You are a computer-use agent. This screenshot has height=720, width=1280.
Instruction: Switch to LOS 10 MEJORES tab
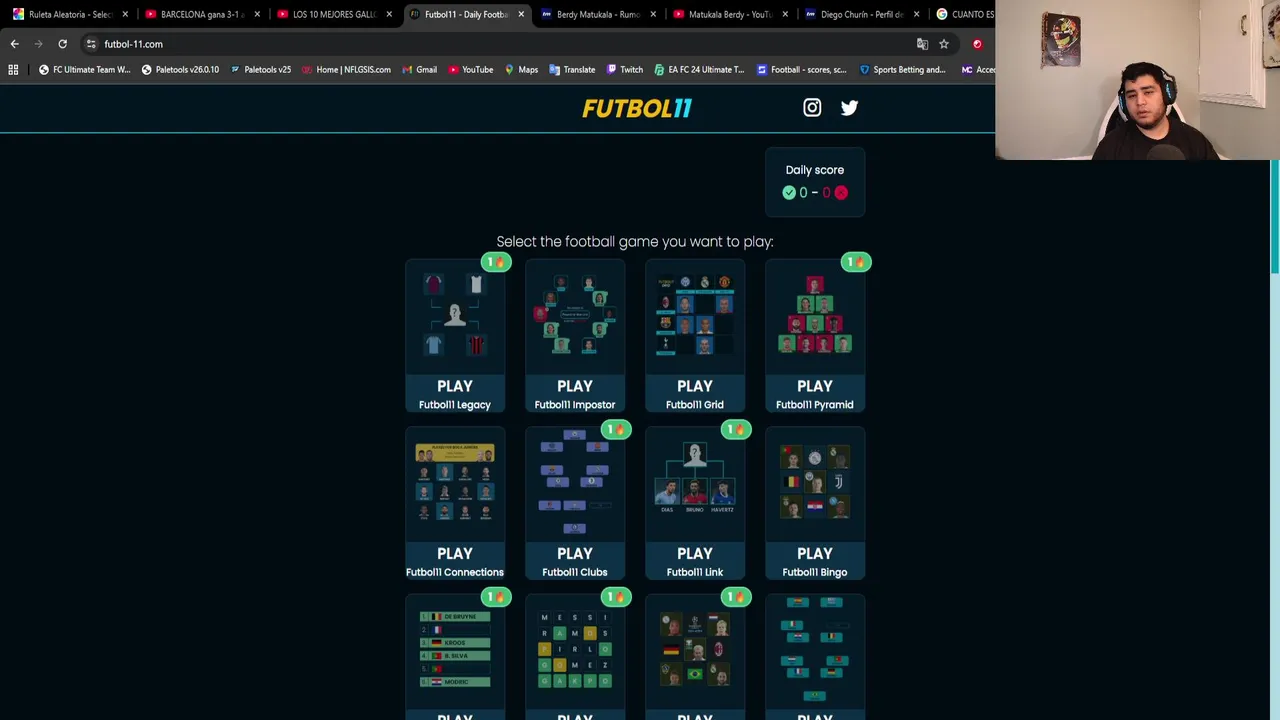(334, 14)
